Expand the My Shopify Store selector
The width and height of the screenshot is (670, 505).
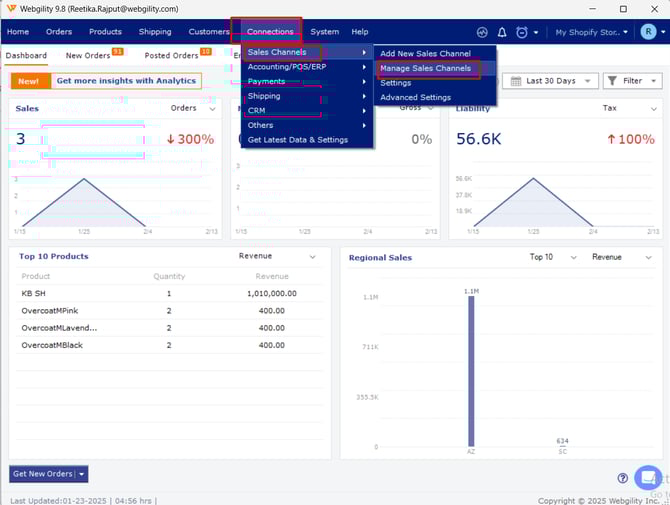click(x=592, y=32)
